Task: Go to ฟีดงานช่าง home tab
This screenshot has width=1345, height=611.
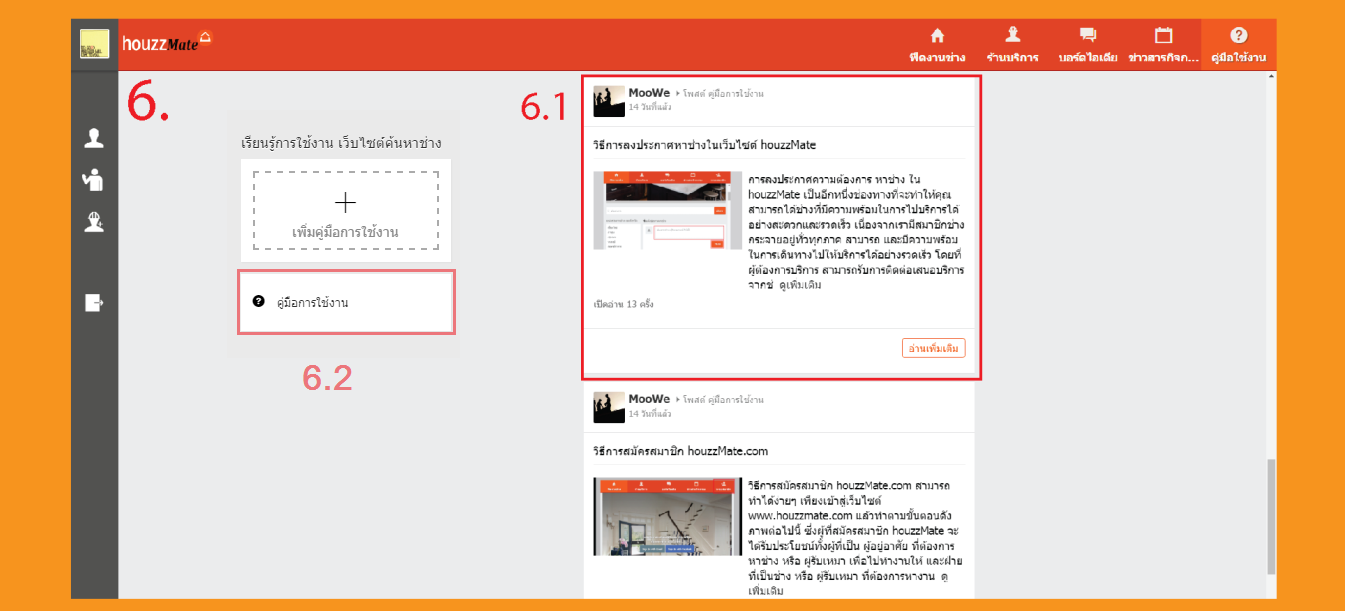Action: [937, 45]
